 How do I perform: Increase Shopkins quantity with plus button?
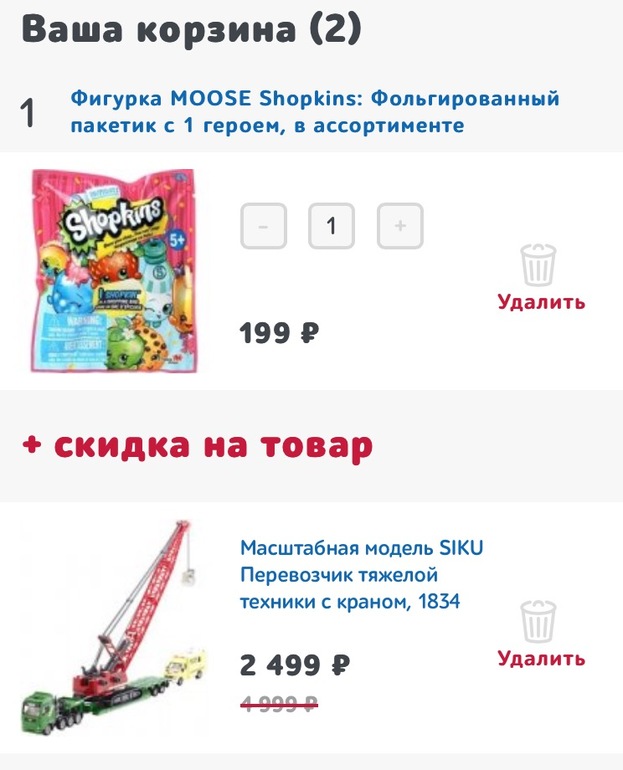[x=400, y=226]
